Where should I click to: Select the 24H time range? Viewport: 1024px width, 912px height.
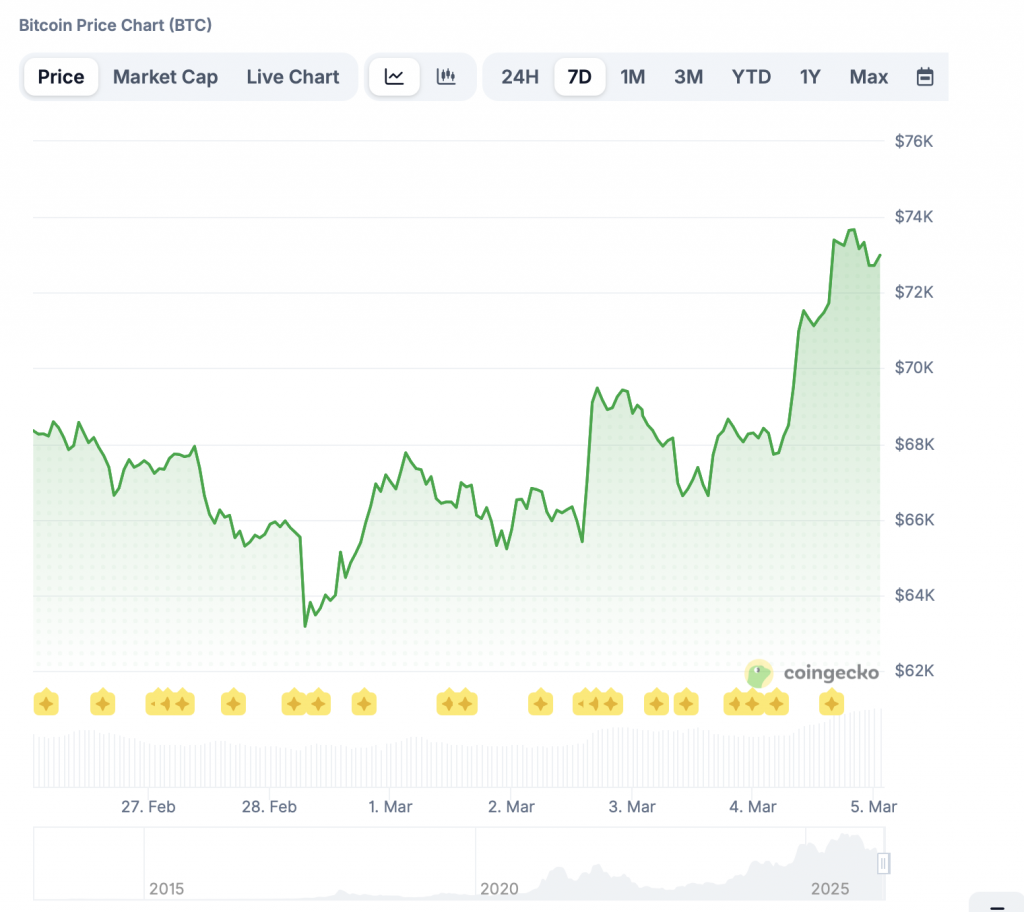(520, 77)
